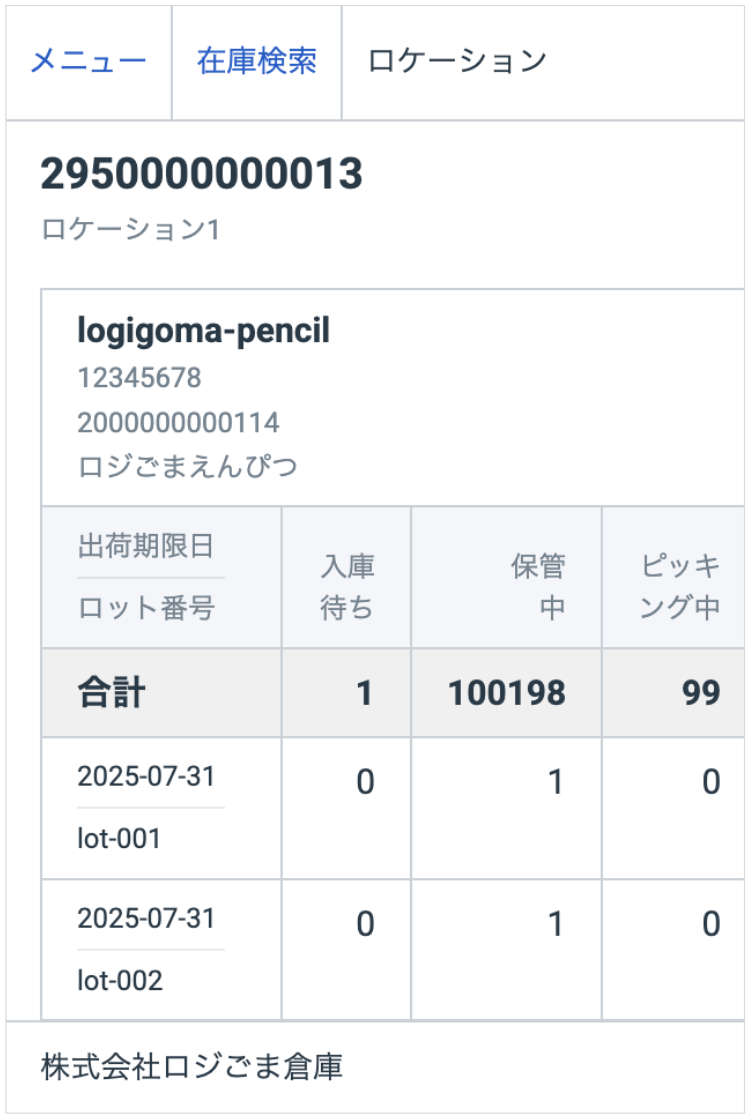Select the lot-001 row

tap(119, 838)
